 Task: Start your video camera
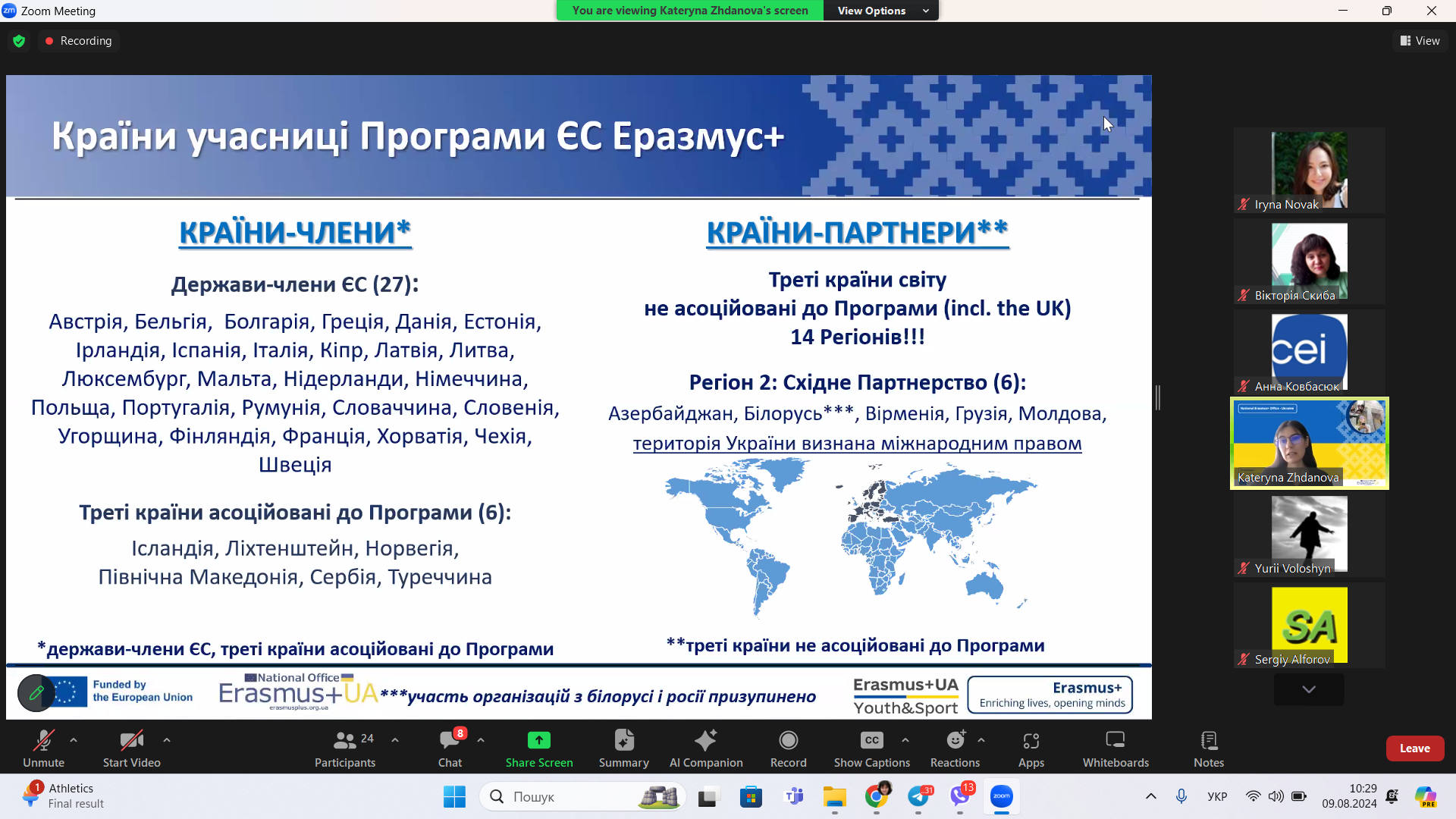130,748
